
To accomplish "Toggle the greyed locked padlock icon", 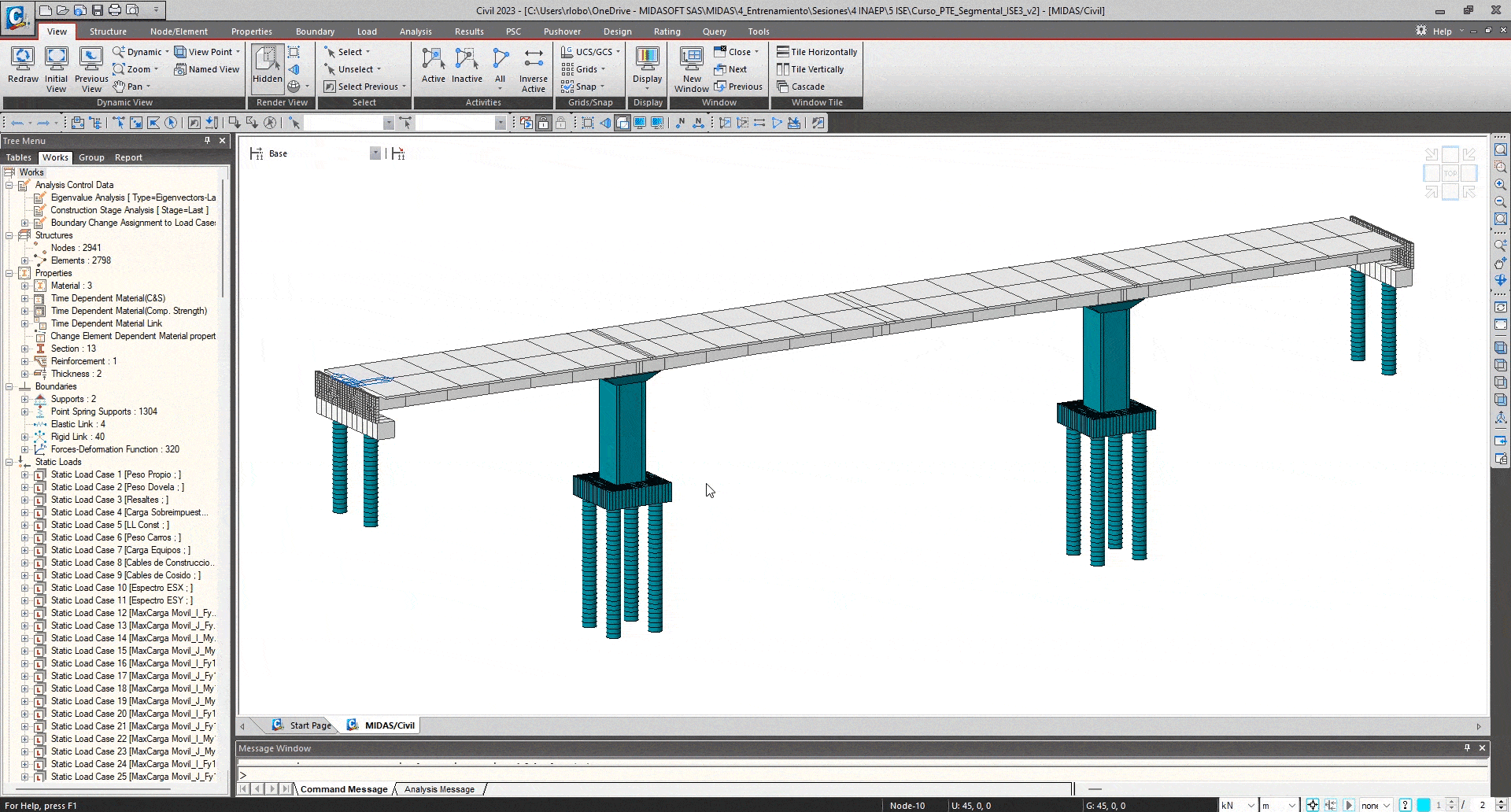I will point(560,123).
